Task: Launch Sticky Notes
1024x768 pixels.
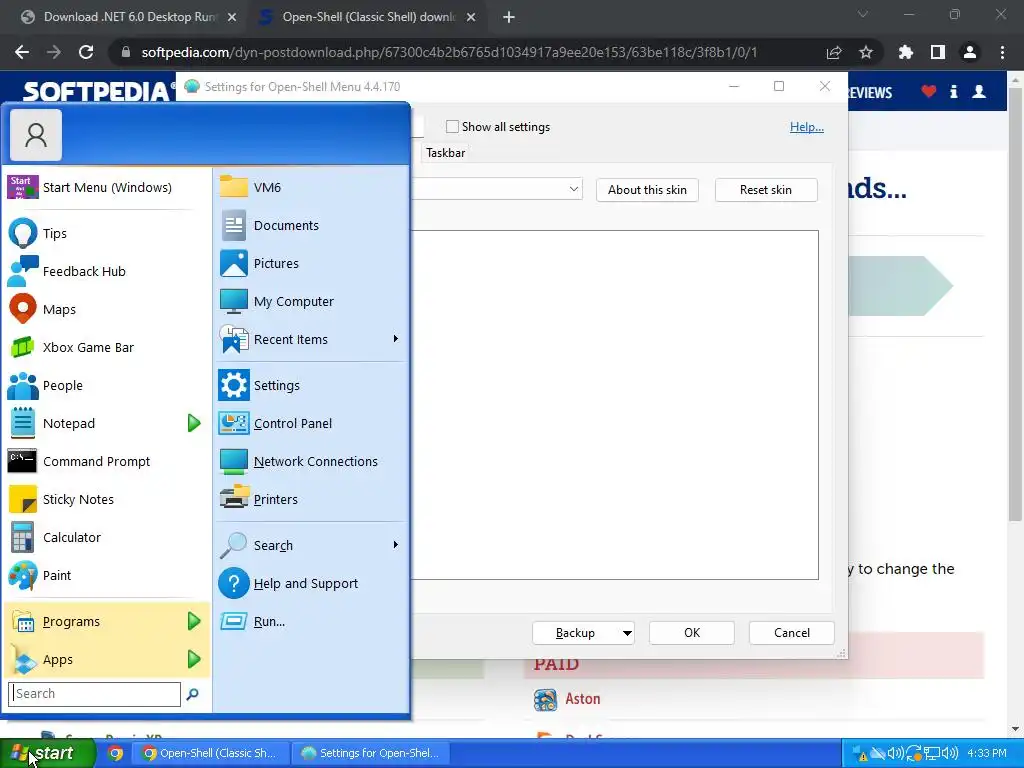Action: point(106,500)
